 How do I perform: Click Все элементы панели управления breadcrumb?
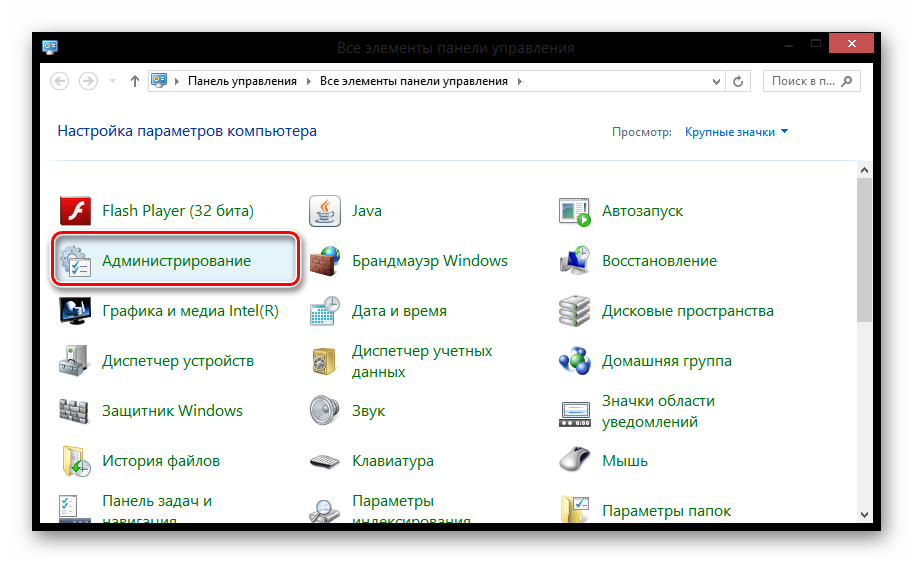pos(413,81)
